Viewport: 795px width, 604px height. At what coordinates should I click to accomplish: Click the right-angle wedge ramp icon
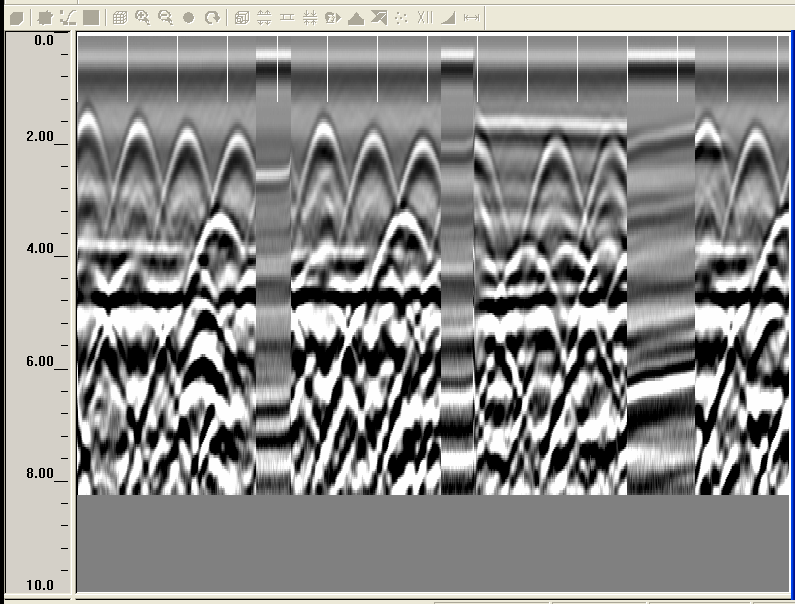tap(448, 18)
